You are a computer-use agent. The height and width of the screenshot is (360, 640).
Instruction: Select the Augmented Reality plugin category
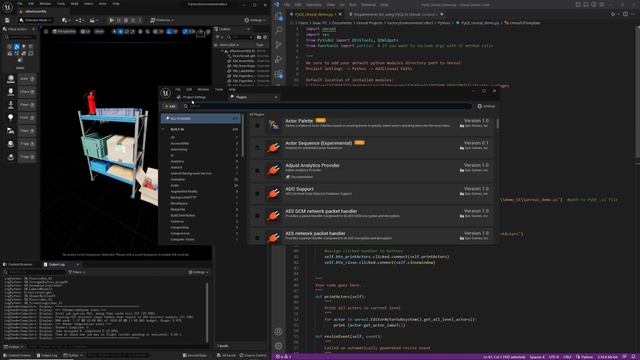click(184, 191)
